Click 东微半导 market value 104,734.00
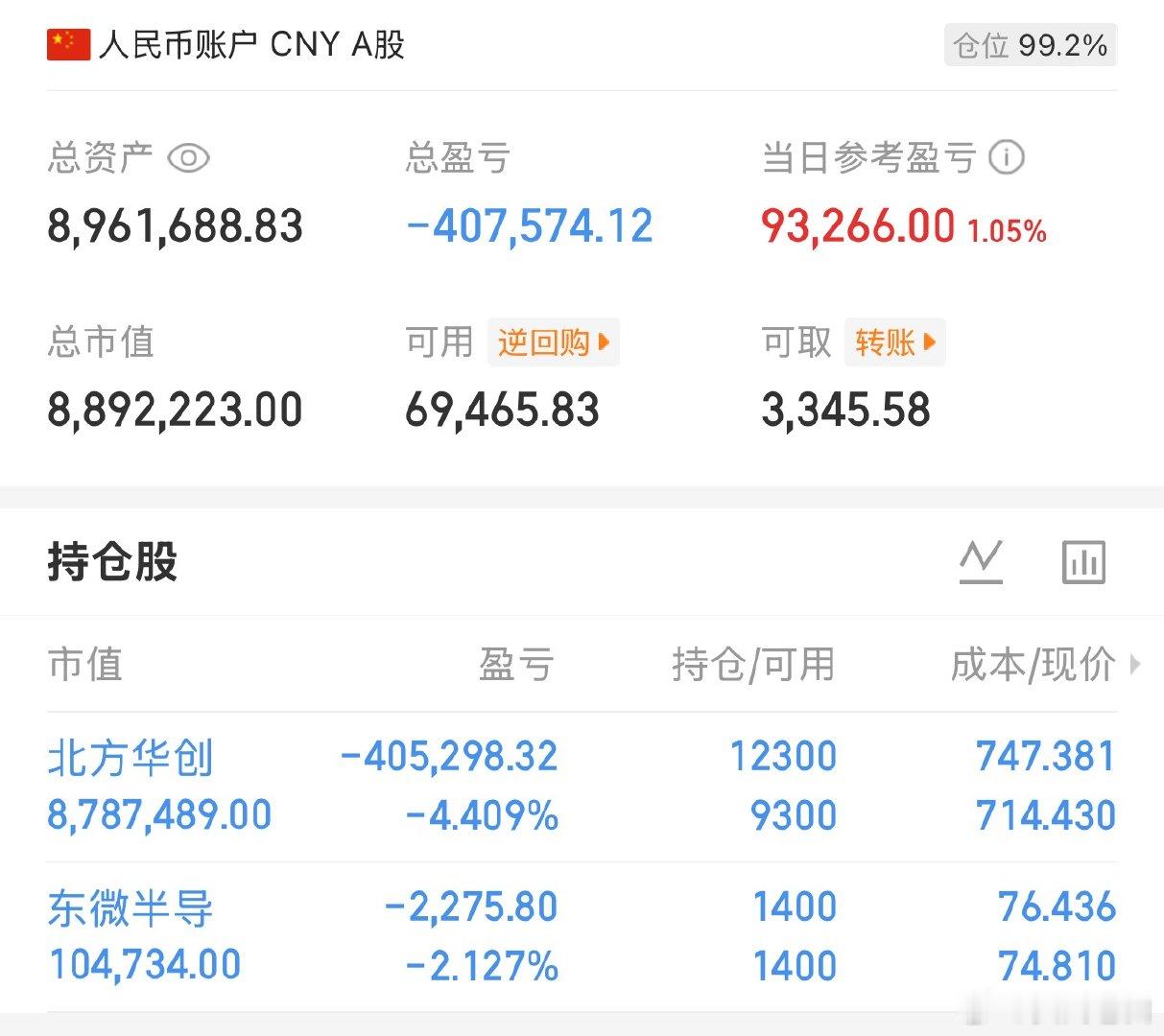Viewport: 1164px width, 1036px height. (x=144, y=965)
